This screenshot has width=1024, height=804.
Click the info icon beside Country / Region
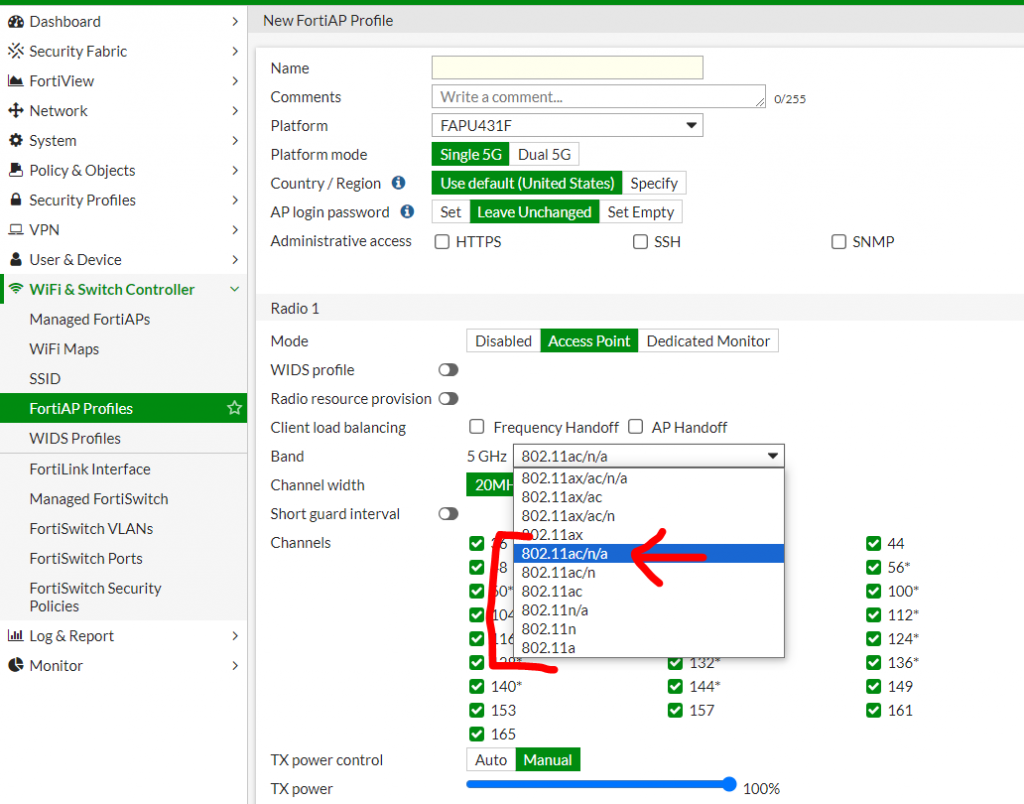(x=398, y=183)
